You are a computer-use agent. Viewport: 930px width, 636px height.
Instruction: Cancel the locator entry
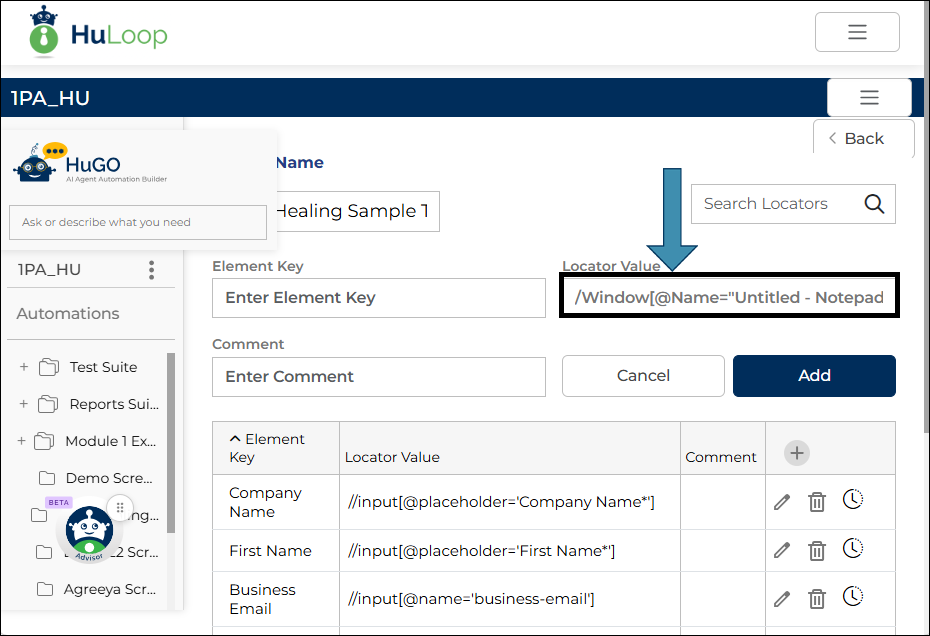[643, 376]
